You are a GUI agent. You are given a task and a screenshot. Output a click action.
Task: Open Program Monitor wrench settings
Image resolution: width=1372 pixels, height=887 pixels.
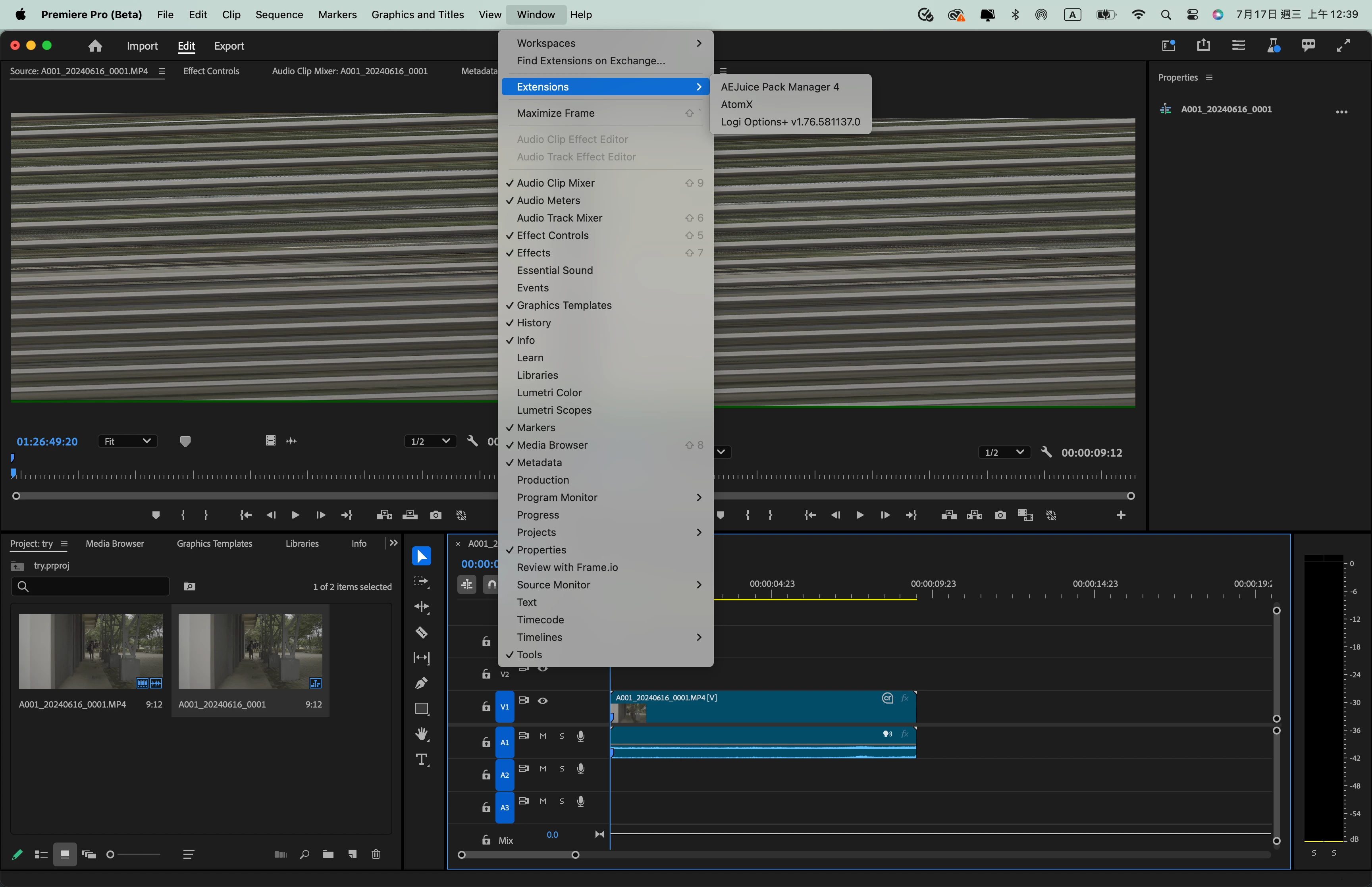click(x=1047, y=452)
